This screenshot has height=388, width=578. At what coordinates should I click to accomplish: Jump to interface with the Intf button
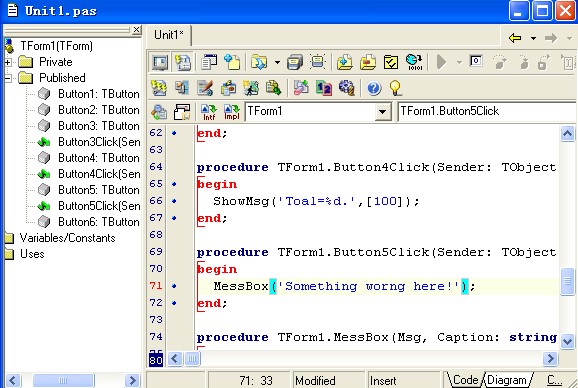pyautogui.click(x=209, y=111)
